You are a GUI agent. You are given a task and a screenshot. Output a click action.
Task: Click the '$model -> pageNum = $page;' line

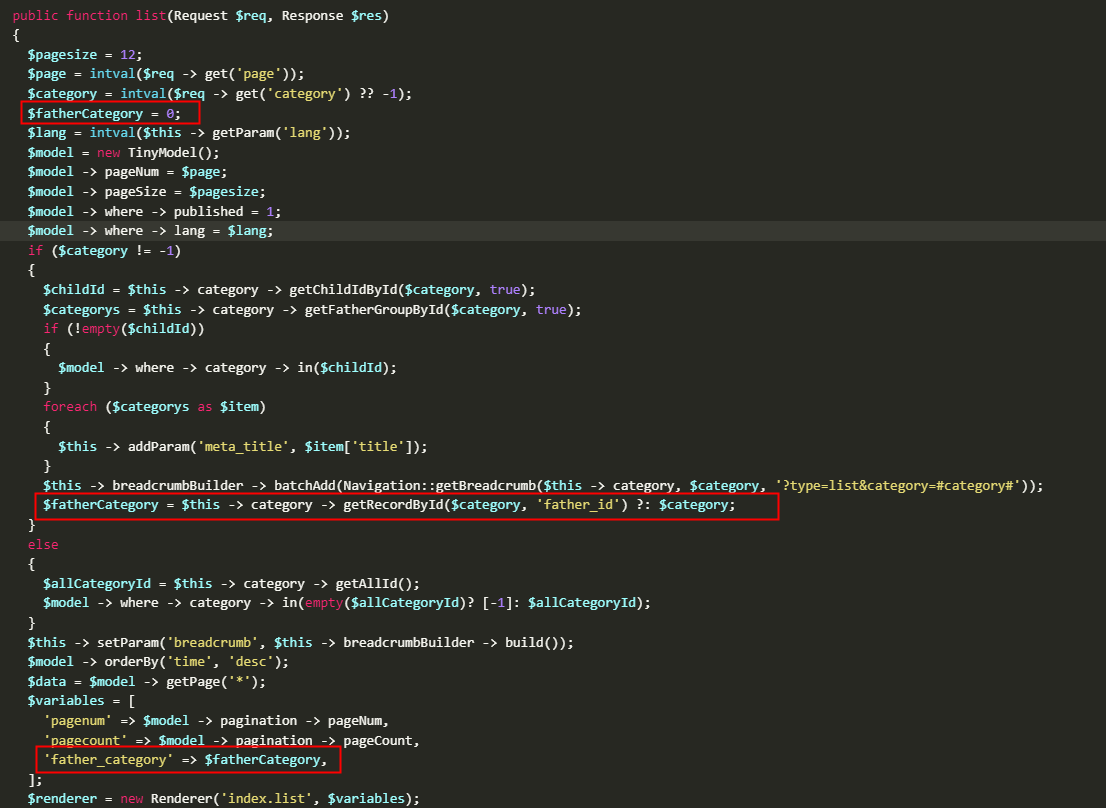(127, 172)
